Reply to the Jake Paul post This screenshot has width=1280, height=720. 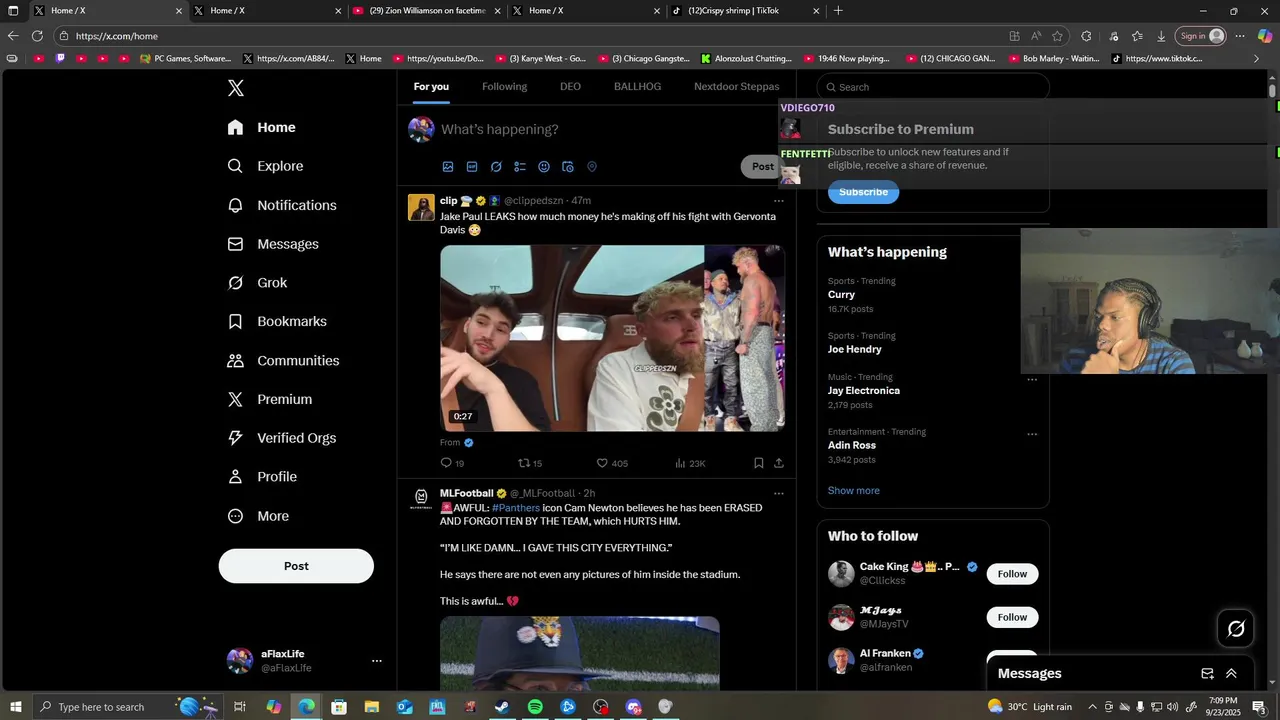(452, 463)
